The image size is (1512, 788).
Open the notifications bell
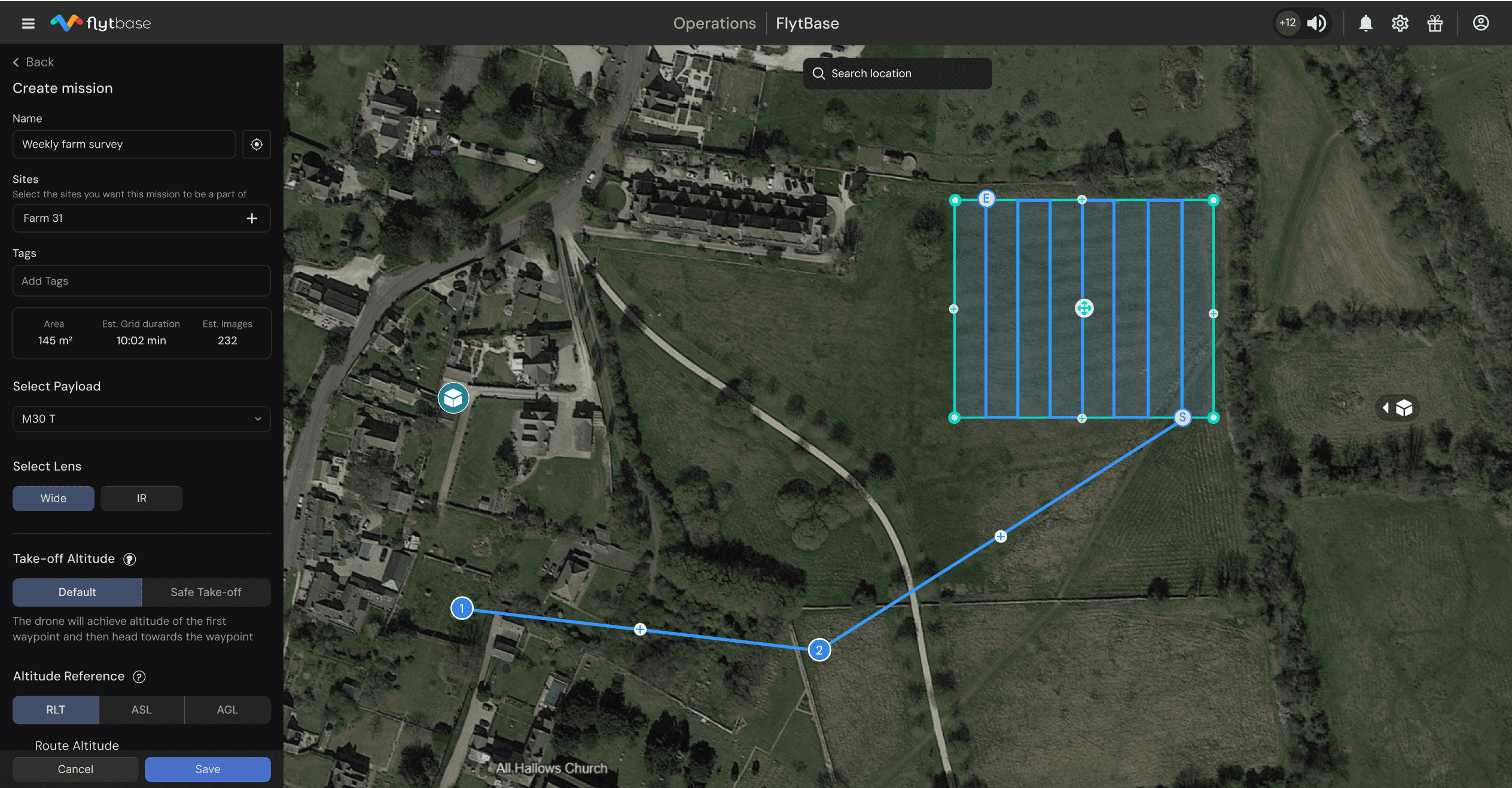pos(1365,23)
